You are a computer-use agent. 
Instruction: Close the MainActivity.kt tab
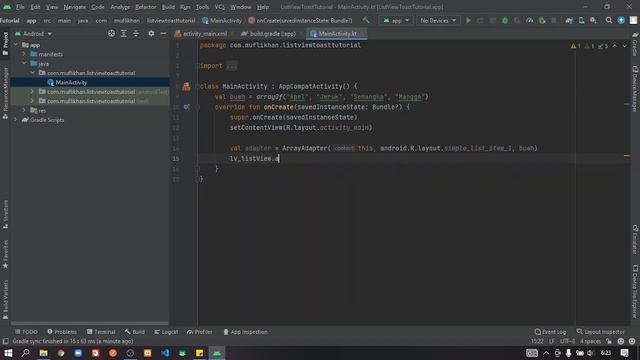click(362, 33)
